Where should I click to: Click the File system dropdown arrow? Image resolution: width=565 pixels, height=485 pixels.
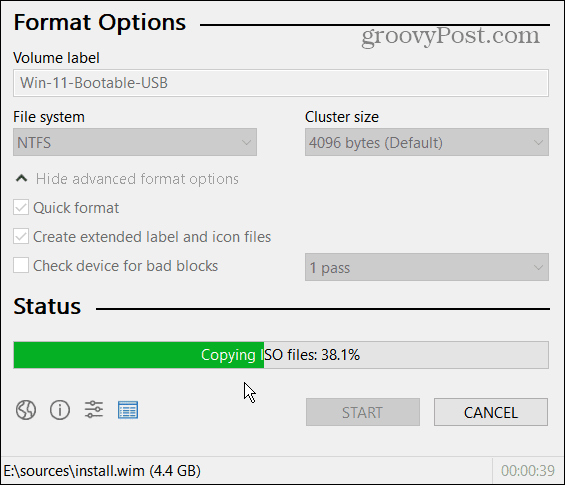(246, 143)
